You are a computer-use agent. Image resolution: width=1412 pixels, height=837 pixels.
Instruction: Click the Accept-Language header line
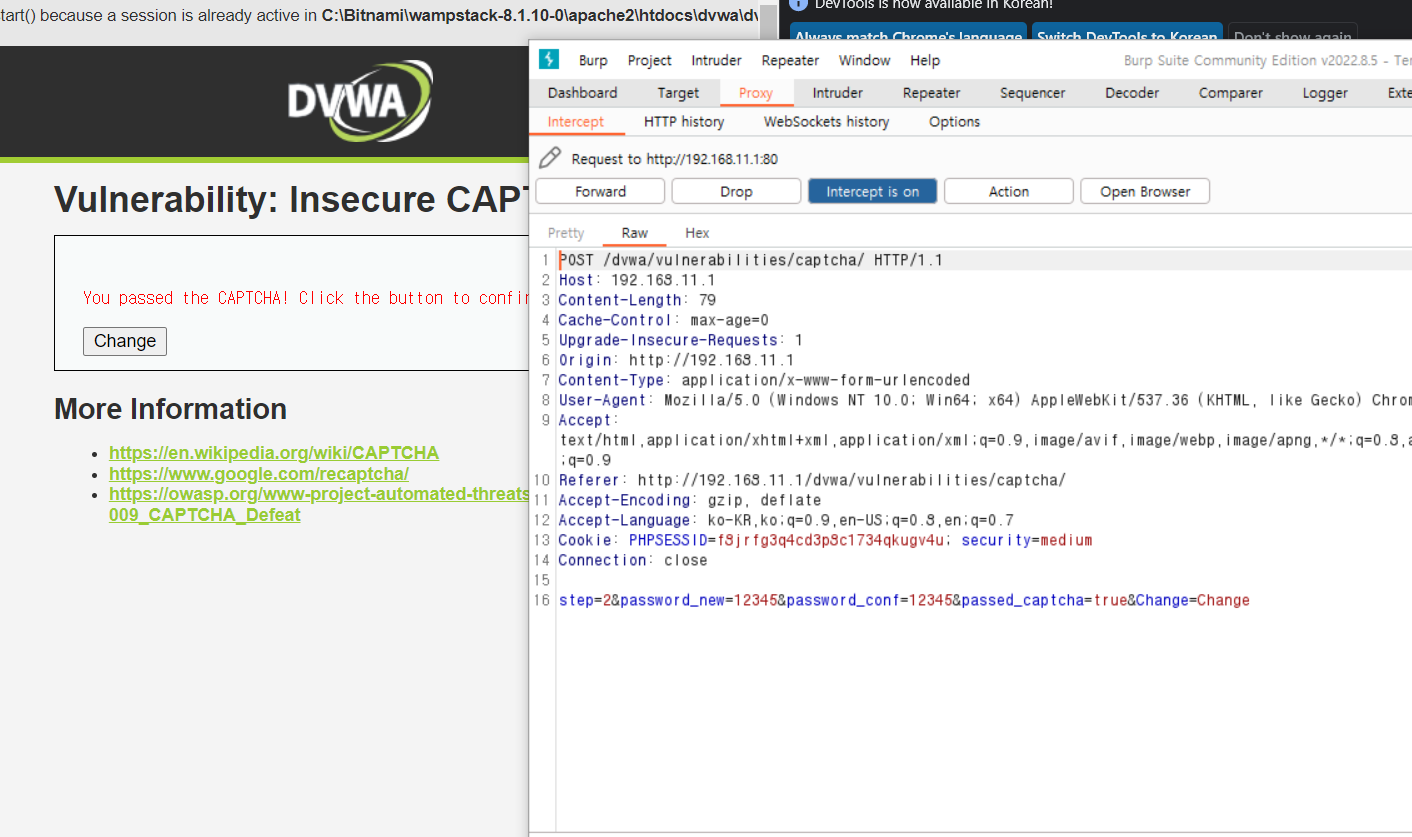click(786, 520)
